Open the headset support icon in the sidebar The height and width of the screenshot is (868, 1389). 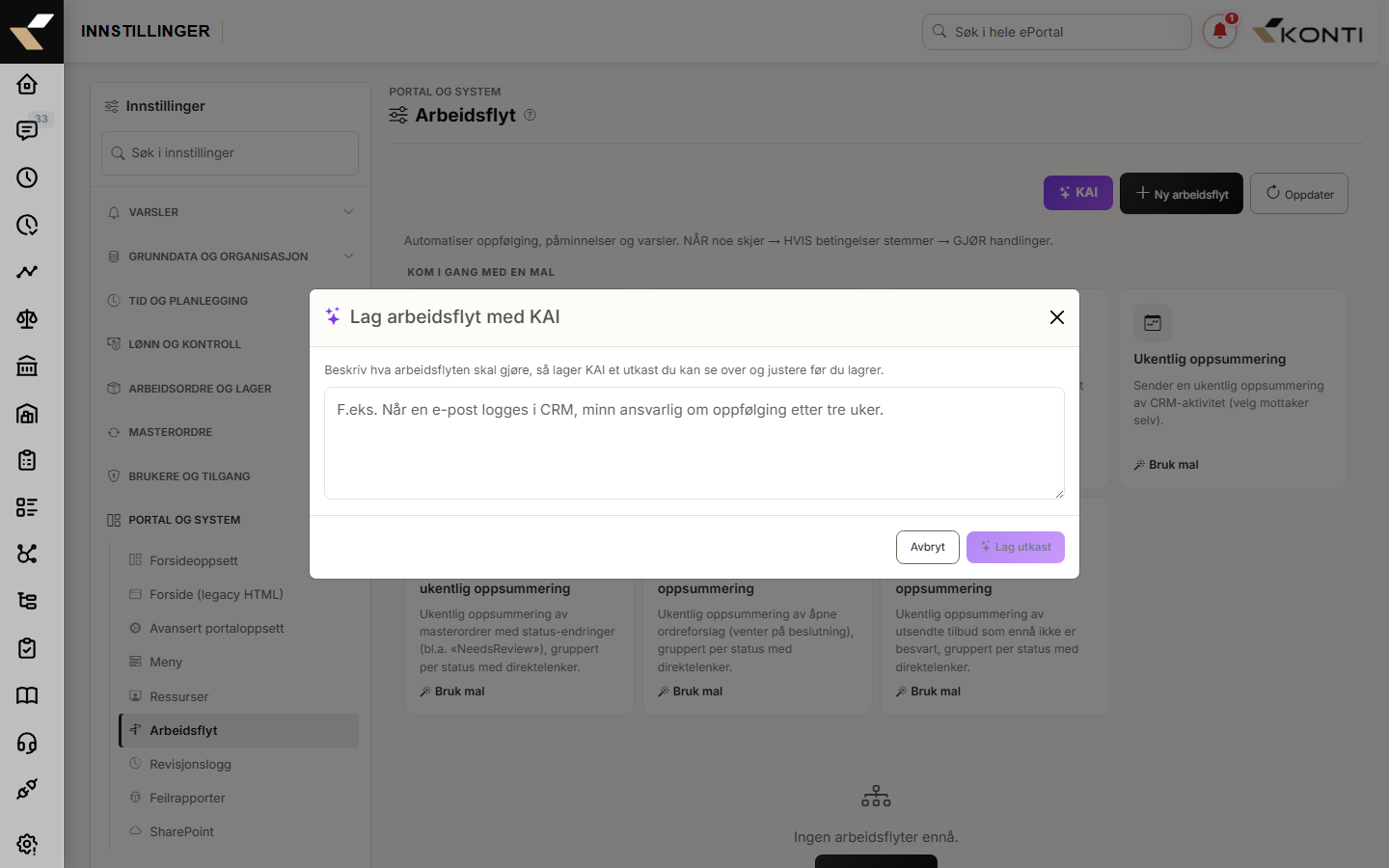27,743
